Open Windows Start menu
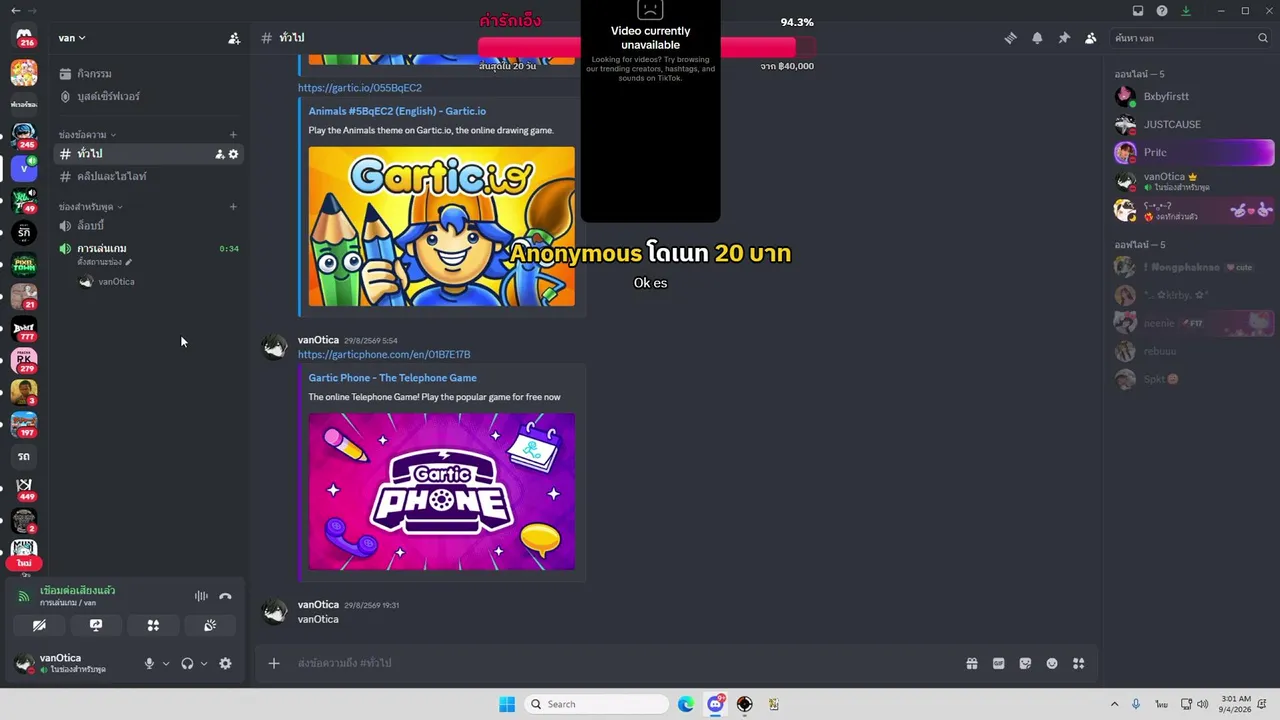This screenshot has width=1280, height=720. (x=507, y=704)
